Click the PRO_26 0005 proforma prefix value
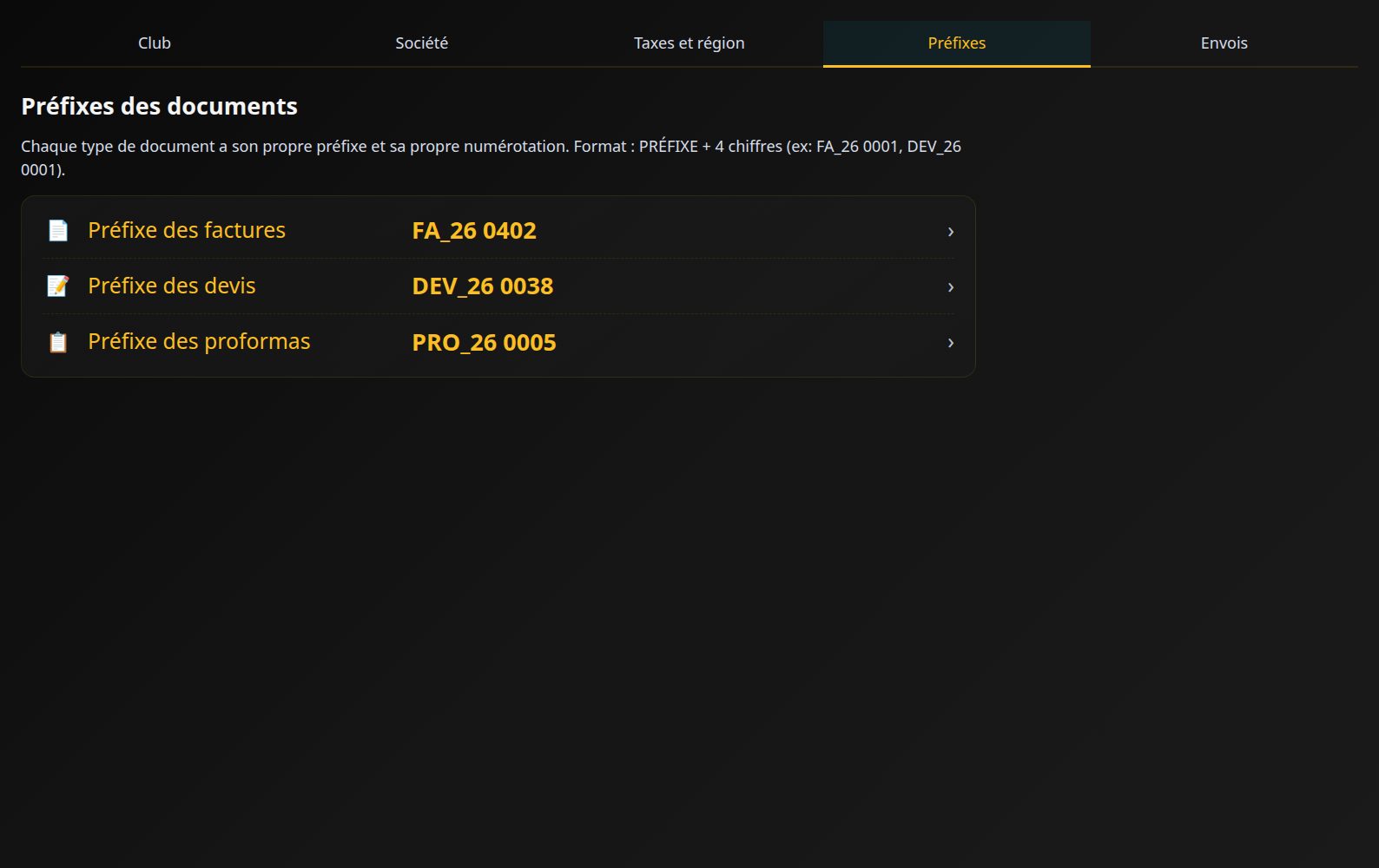This screenshot has height=868, width=1379. tap(484, 342)
